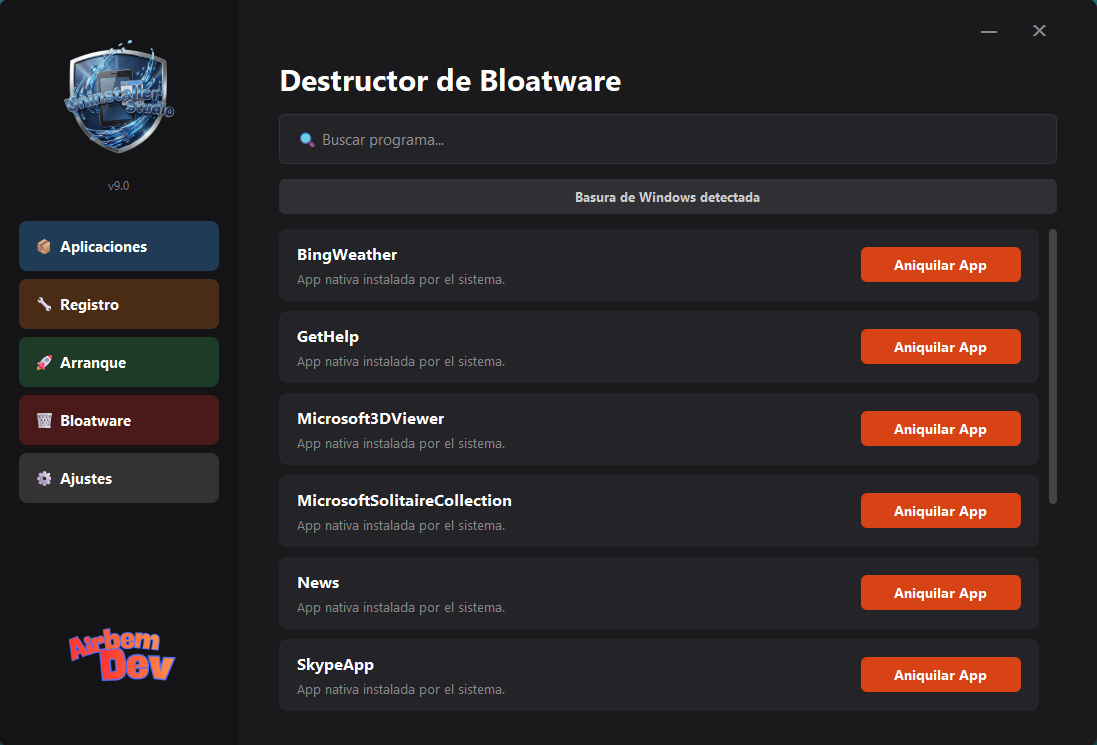Click the magnifier icon in search box
Screen dimensions: 1097x745
306,139
